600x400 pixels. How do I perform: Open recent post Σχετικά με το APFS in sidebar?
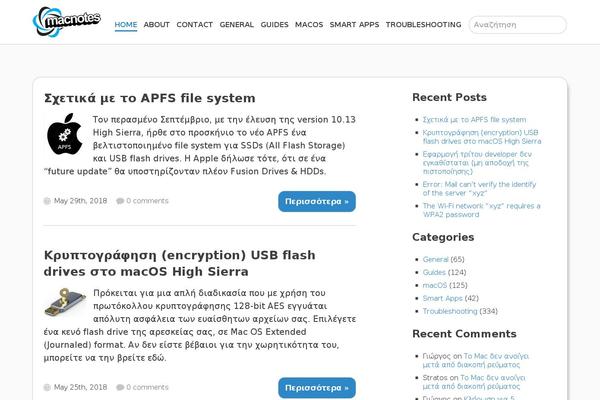pos(474,120)
